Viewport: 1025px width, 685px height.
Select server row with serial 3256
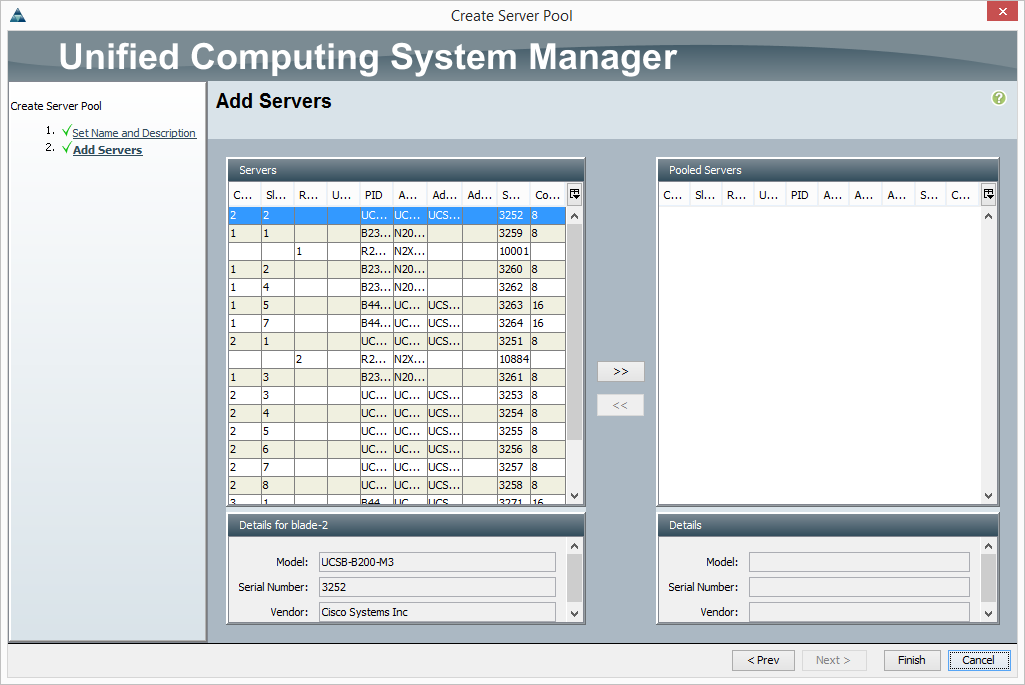[x=397, y=449]
